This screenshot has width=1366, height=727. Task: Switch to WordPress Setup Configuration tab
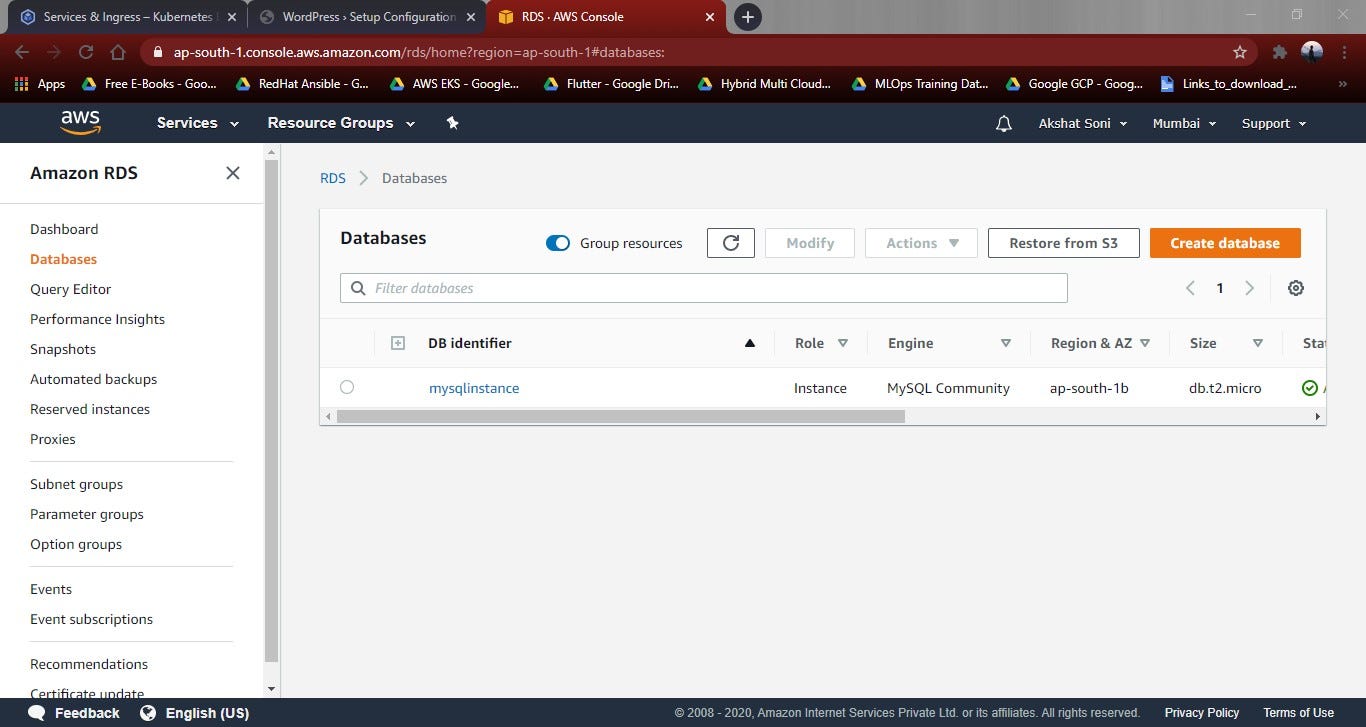coord(367,17)
